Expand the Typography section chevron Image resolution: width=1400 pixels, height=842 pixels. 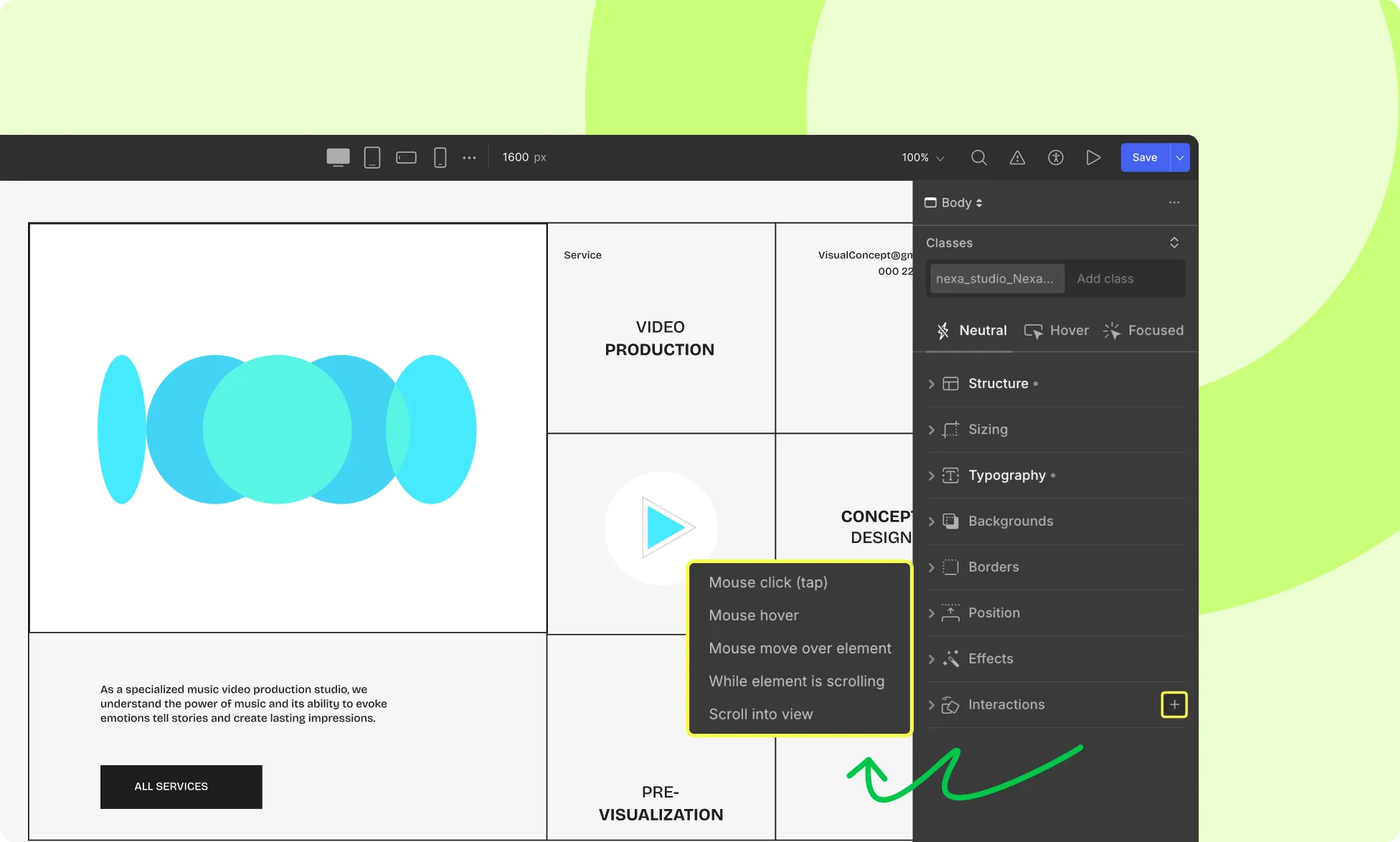point(931,476)
